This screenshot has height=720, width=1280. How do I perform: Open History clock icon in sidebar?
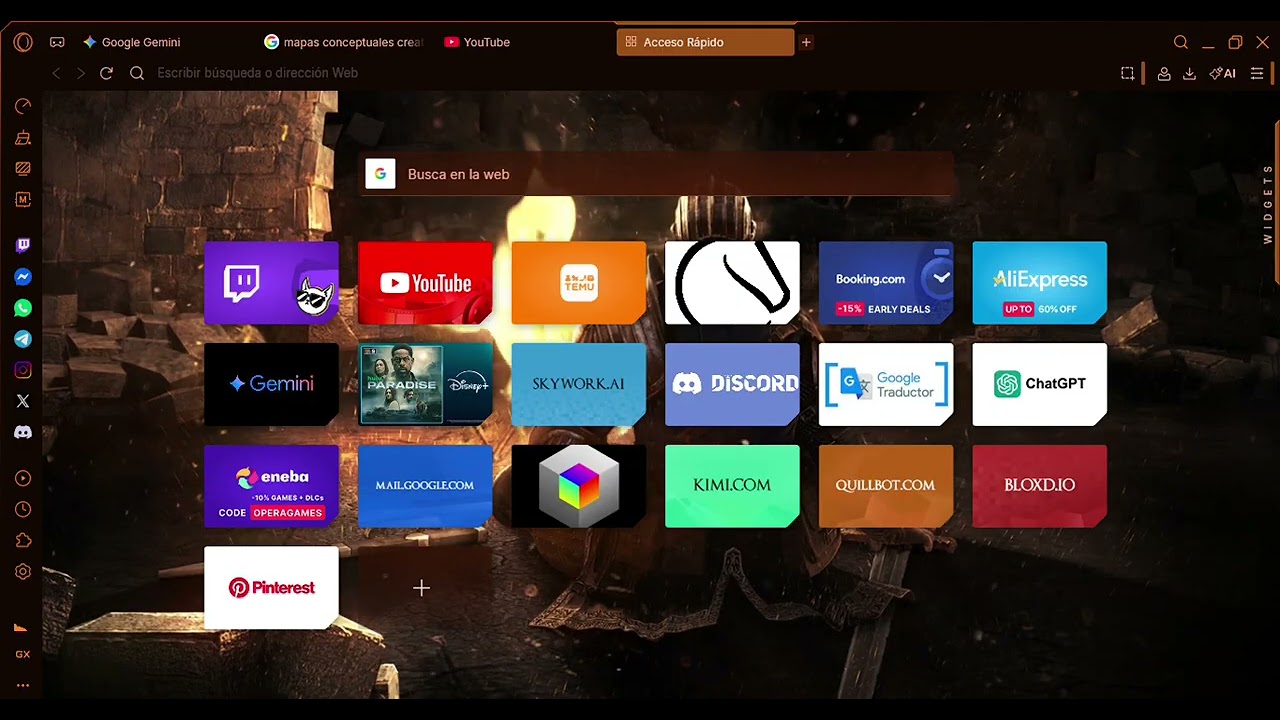[23, 509]
